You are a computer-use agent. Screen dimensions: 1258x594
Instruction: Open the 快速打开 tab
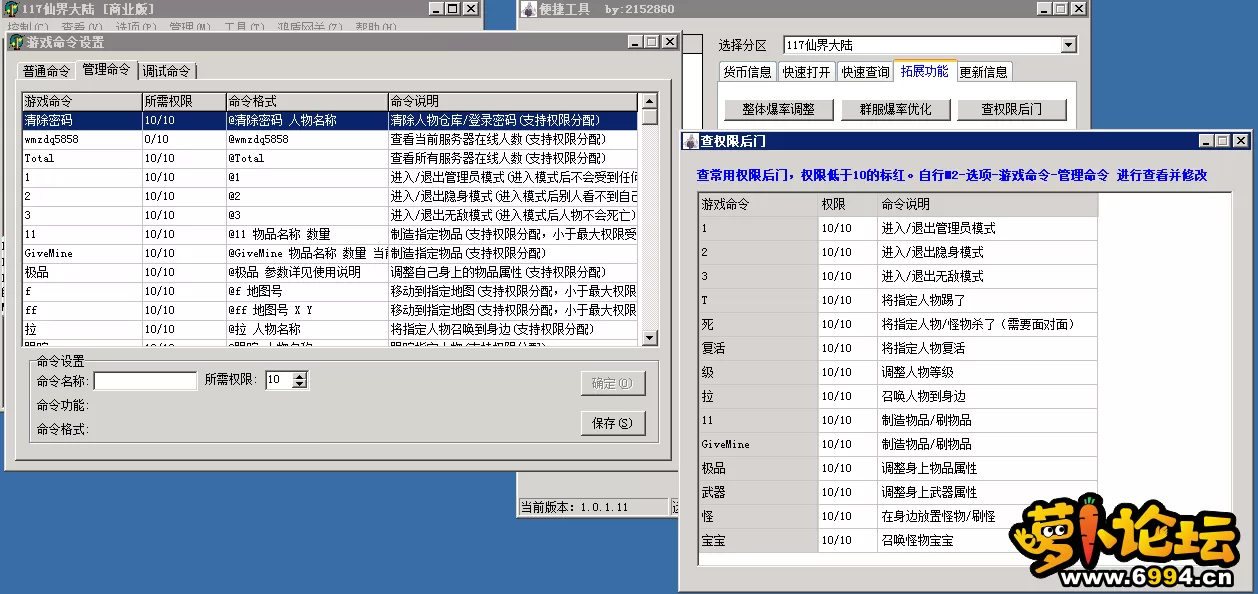tap(806, 72)
